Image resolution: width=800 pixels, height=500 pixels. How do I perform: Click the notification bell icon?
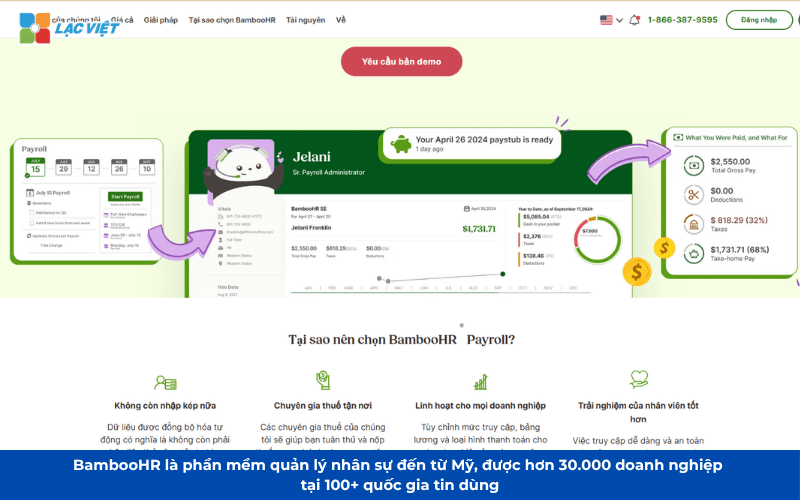coord(634,20)
